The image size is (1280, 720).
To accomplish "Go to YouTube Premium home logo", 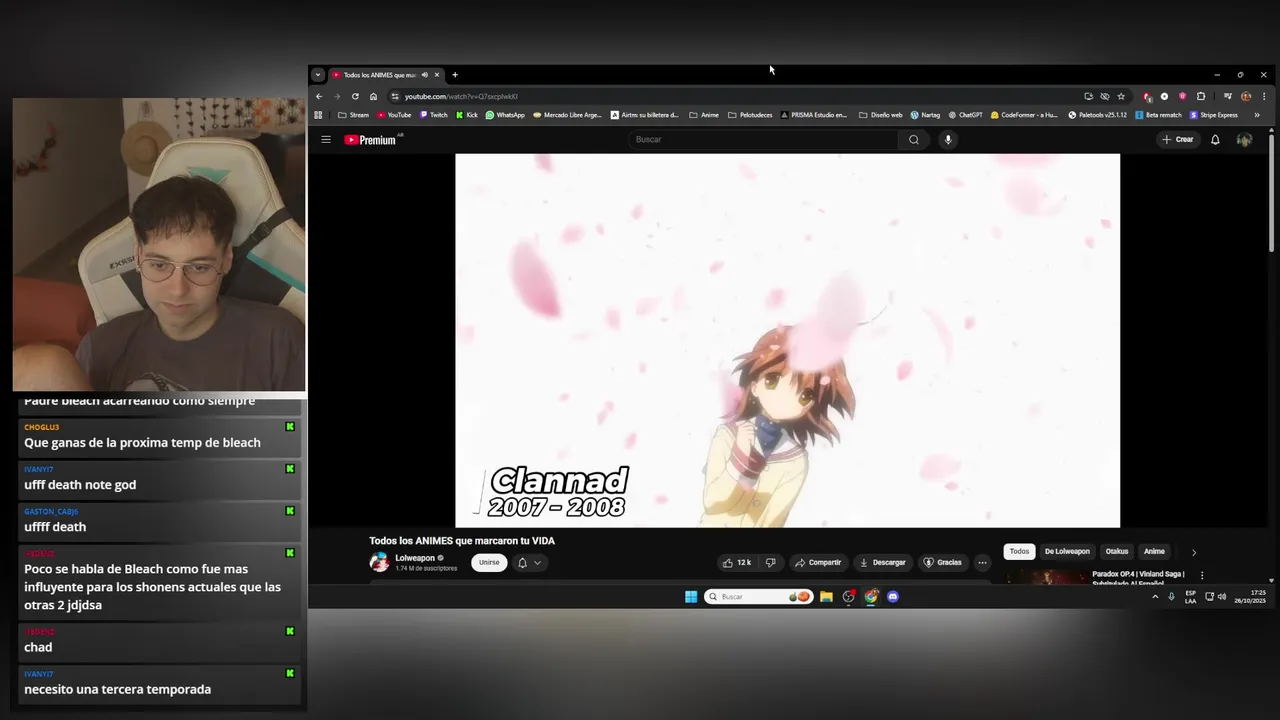I will (371, 140).
